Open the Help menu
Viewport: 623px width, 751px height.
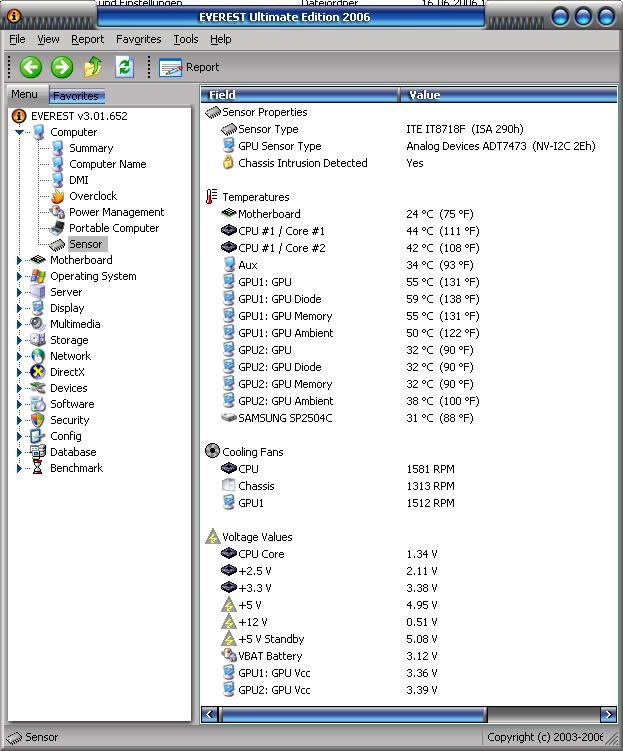[221, 39]
